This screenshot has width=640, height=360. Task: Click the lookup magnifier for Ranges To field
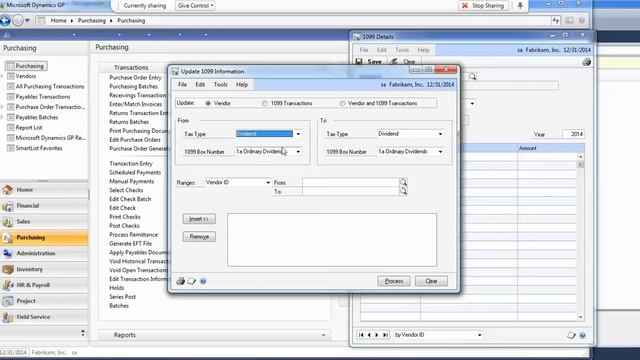(x=403, y=191)
